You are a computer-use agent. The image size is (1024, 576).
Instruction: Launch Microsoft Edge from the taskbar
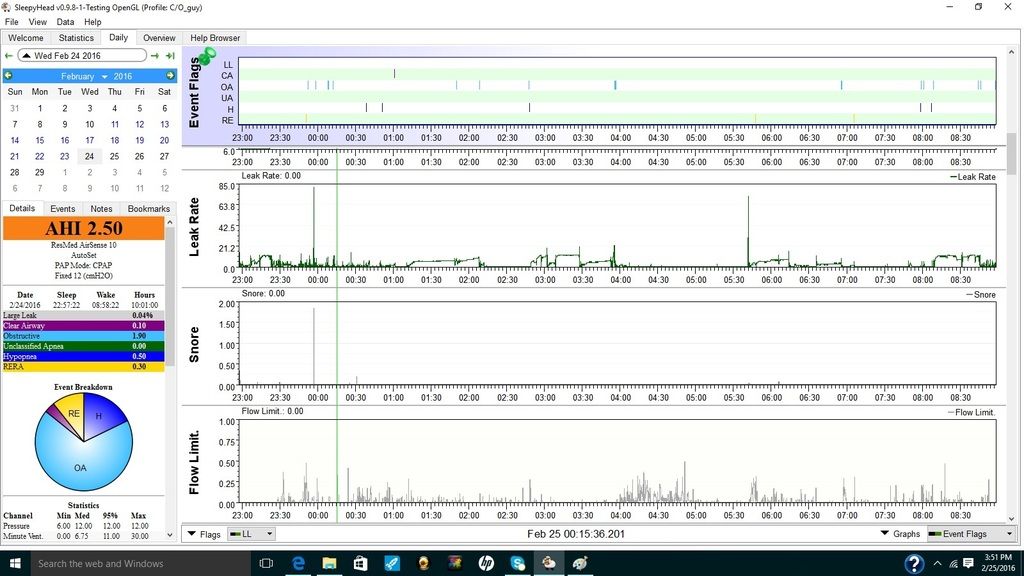(298, 563)
